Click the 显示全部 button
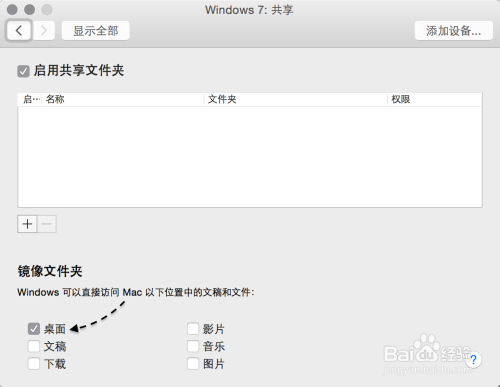Viewport: 500px width, 387px height. click(x=96, y=31)
